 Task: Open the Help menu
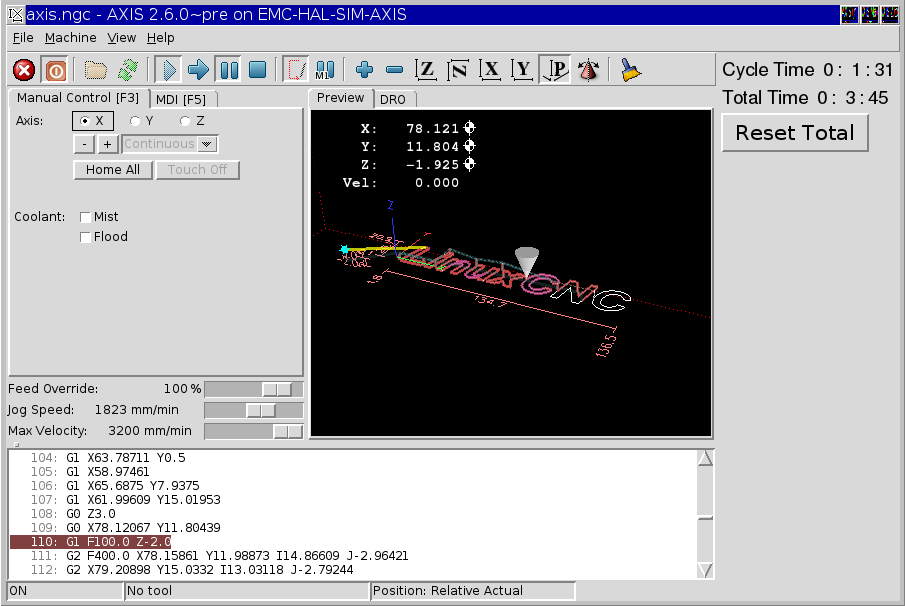160,38
